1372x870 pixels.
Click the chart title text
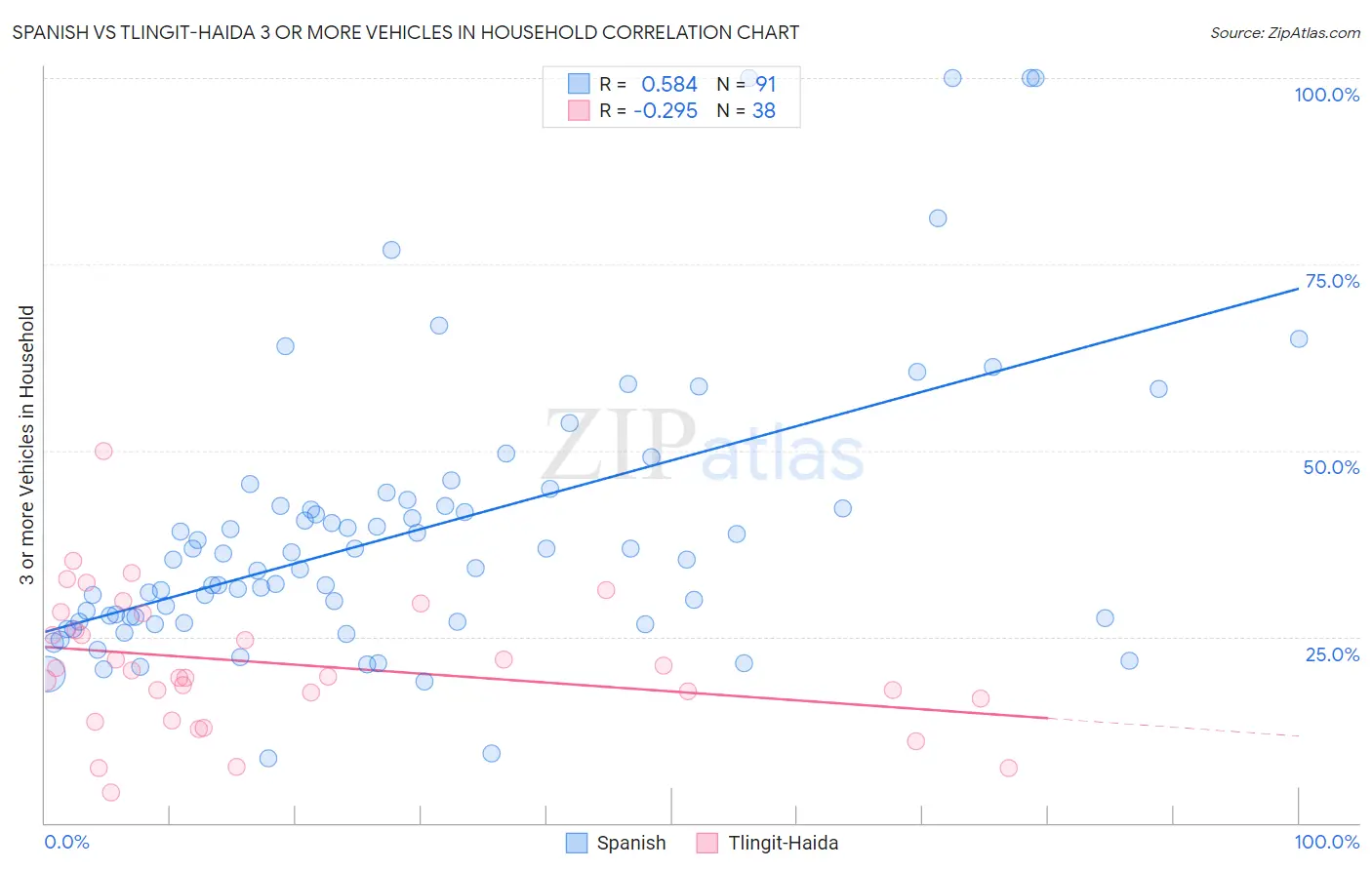tap(406, 32)
